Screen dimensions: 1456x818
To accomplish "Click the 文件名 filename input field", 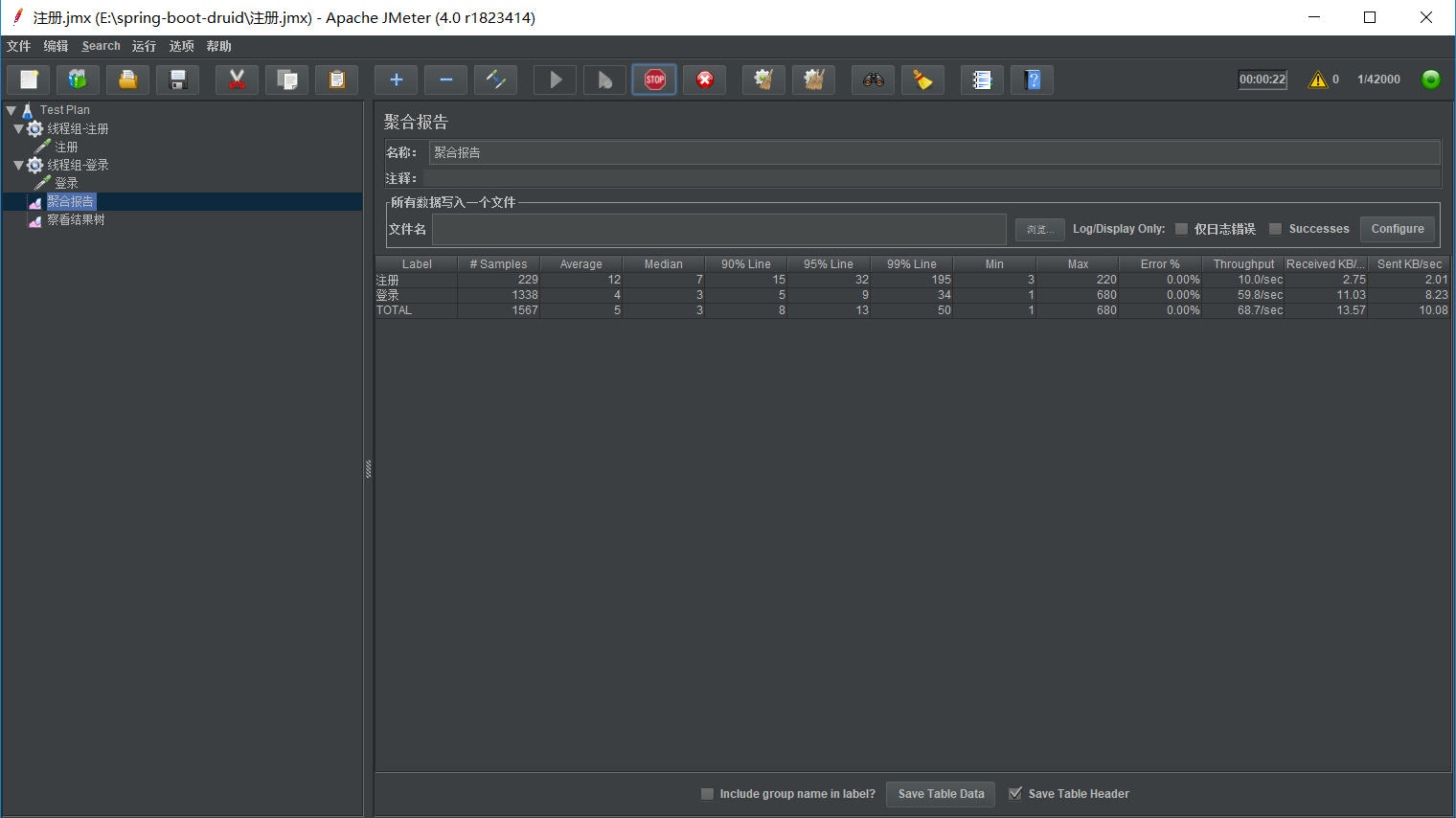I will (719, 229).
